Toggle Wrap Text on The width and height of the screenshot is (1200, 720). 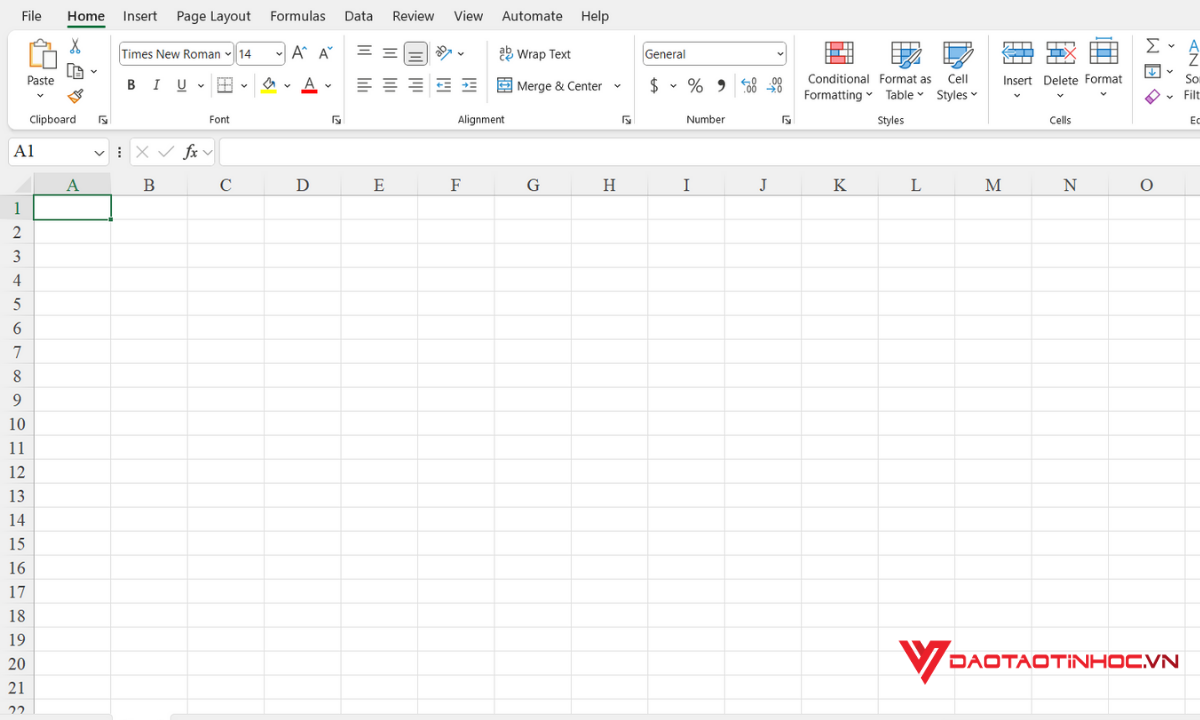pos(535,54)
